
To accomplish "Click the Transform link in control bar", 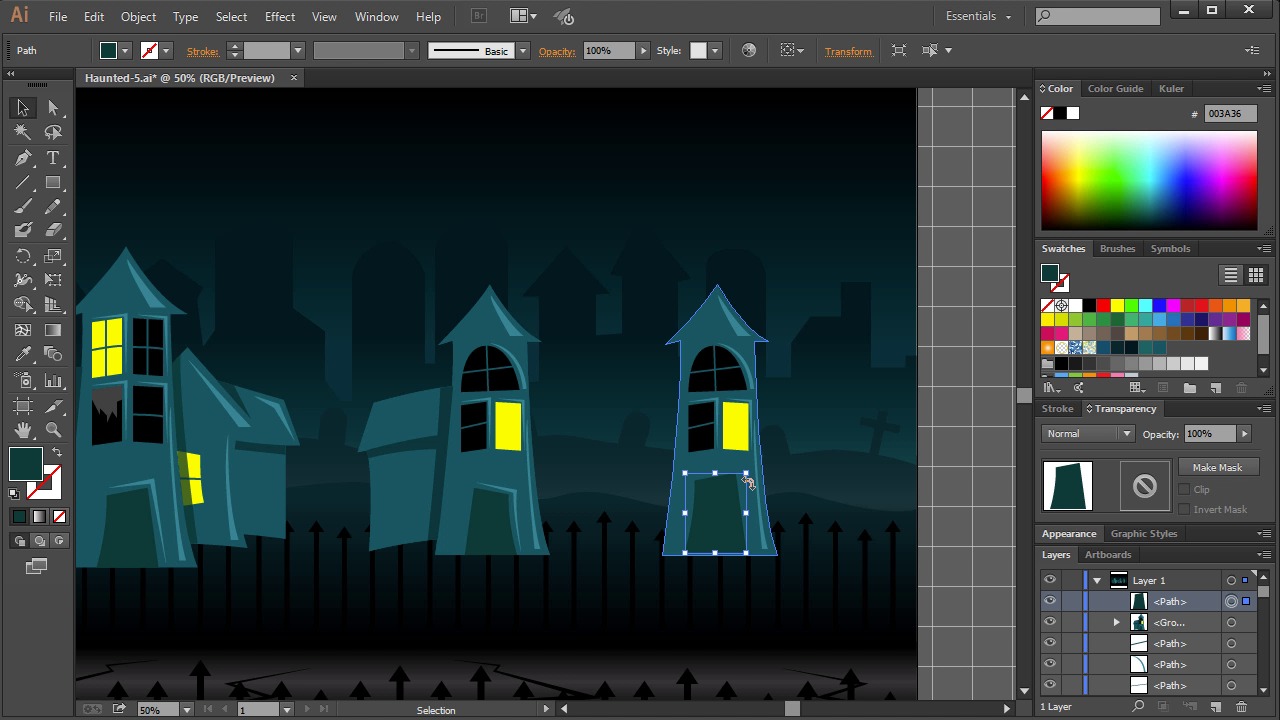I will [x=848, y=51].
